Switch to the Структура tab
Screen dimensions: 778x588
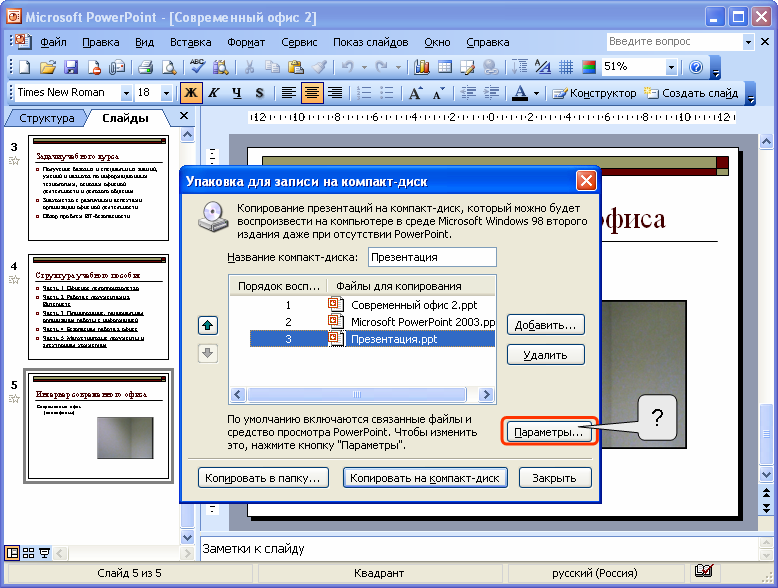(47, 118)
